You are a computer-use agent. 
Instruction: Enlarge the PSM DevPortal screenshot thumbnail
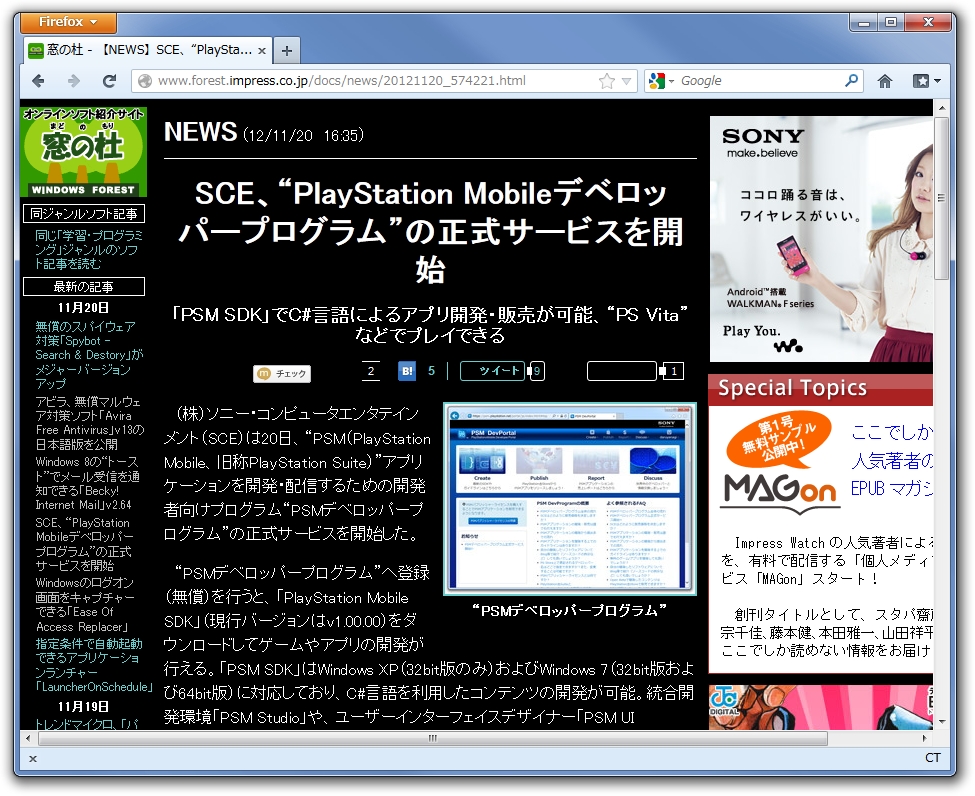(x=570, y=499)
